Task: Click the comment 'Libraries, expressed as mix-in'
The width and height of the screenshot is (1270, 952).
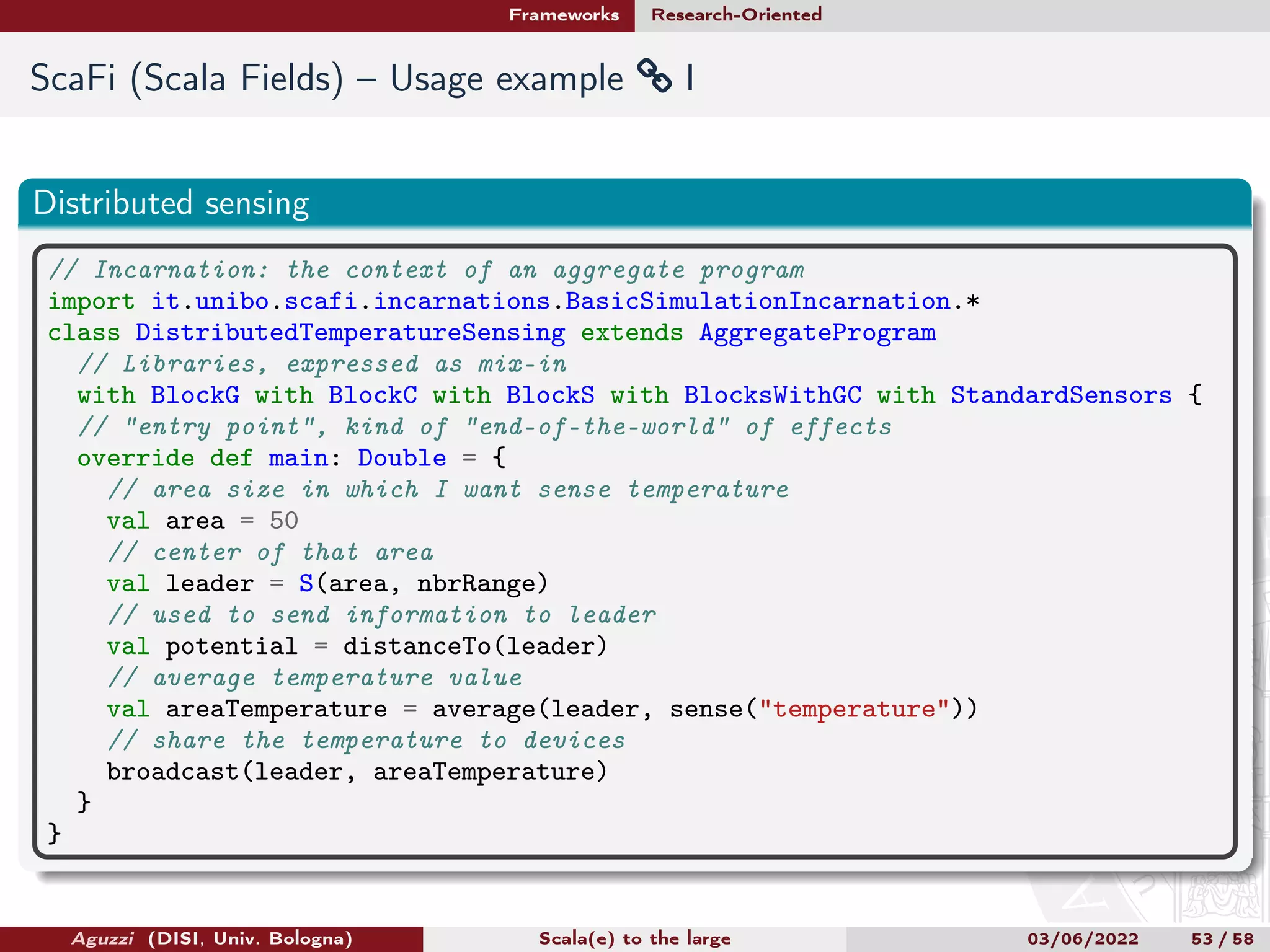Action: 322,364
